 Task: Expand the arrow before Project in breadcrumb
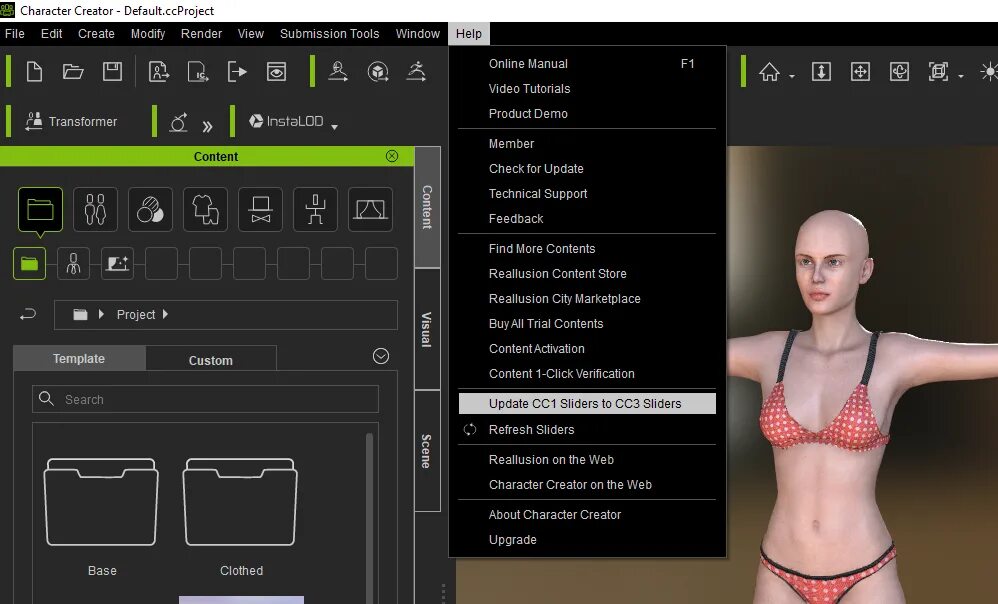[x=101, y=314]
